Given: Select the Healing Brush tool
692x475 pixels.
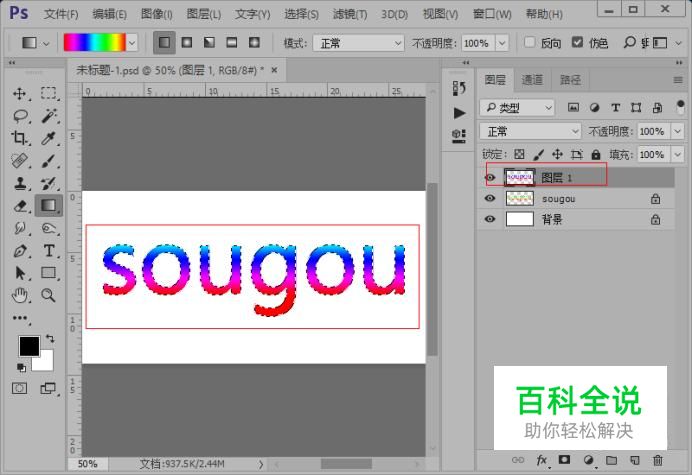Looking at the screenshot, I should point(19,161).
